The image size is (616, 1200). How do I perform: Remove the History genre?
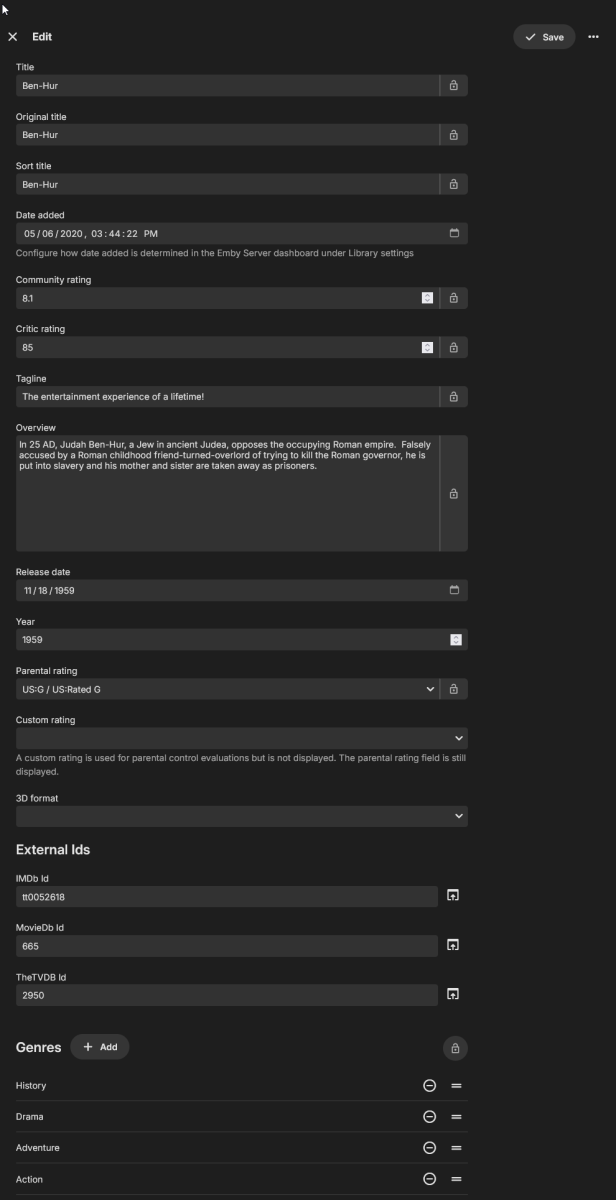428,1085
